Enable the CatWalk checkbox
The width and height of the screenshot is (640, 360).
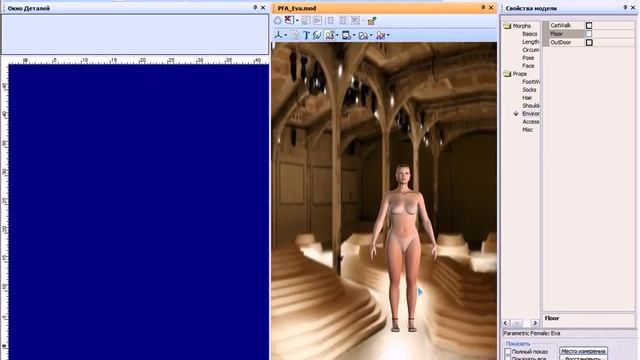click(x=589, y=25)
